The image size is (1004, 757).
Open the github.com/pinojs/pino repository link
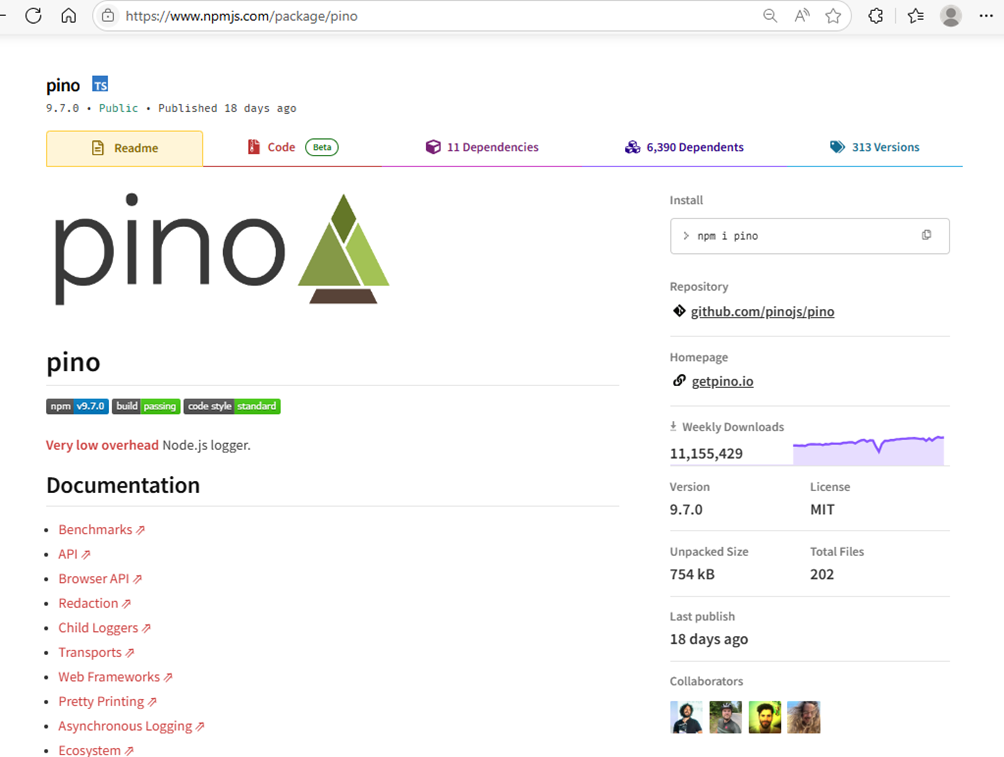tap(762, 311)
